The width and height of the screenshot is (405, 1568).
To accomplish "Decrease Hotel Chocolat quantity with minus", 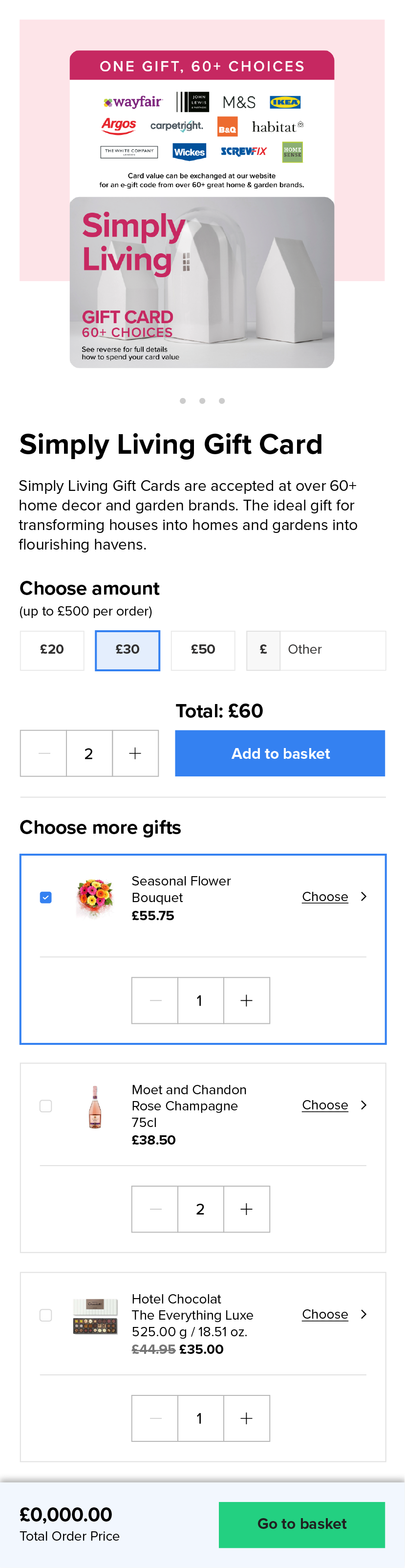I will point(155,1418).
